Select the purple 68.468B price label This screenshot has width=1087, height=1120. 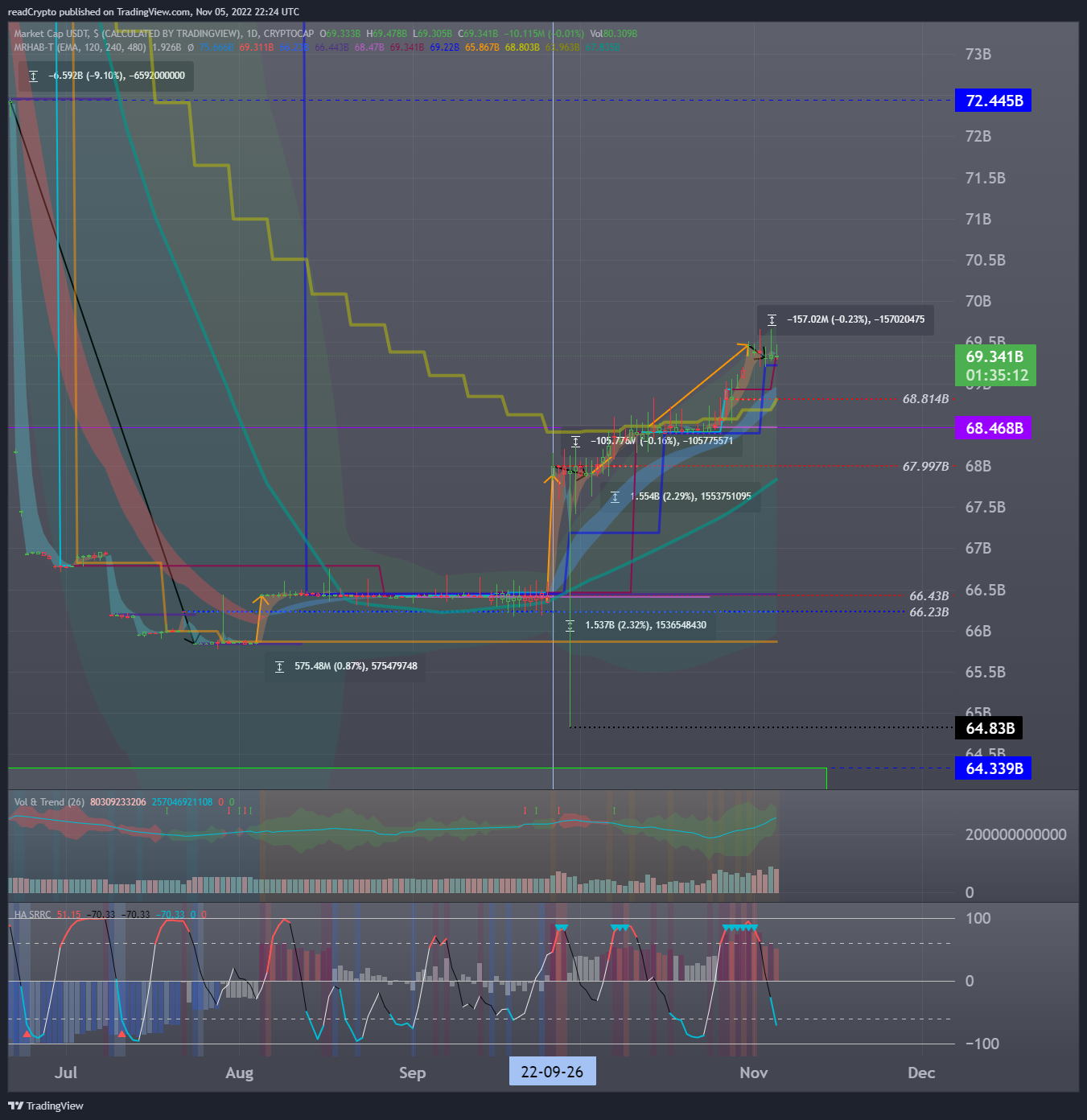coord(994,428)
